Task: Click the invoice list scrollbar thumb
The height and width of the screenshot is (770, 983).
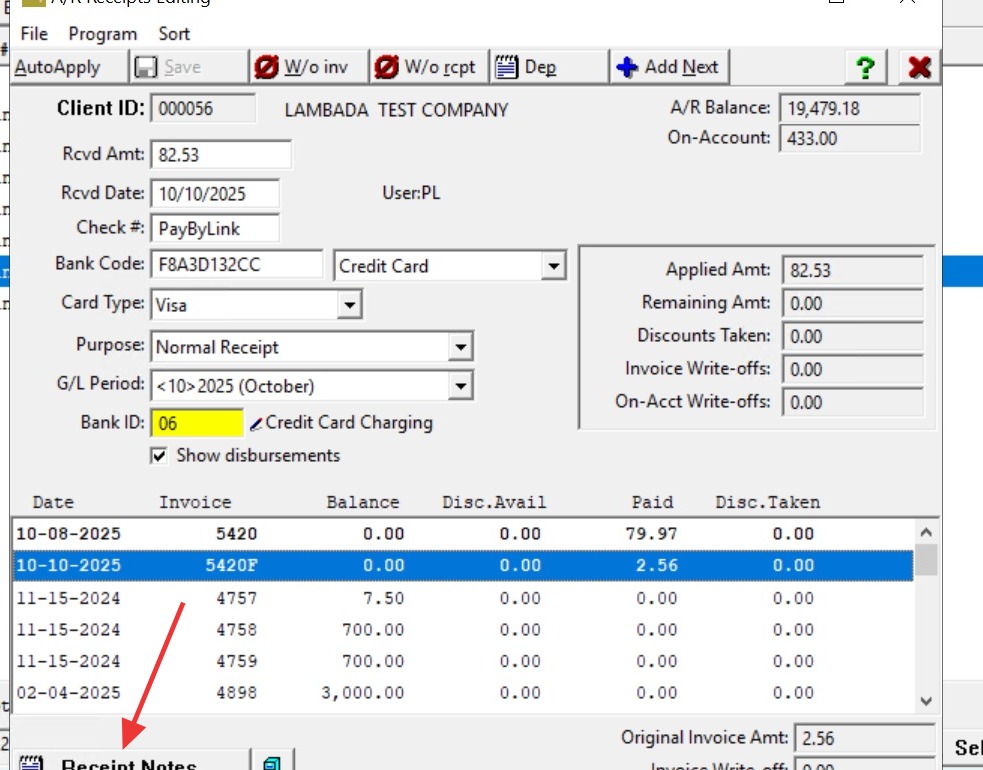Action: tap(926, 560)
